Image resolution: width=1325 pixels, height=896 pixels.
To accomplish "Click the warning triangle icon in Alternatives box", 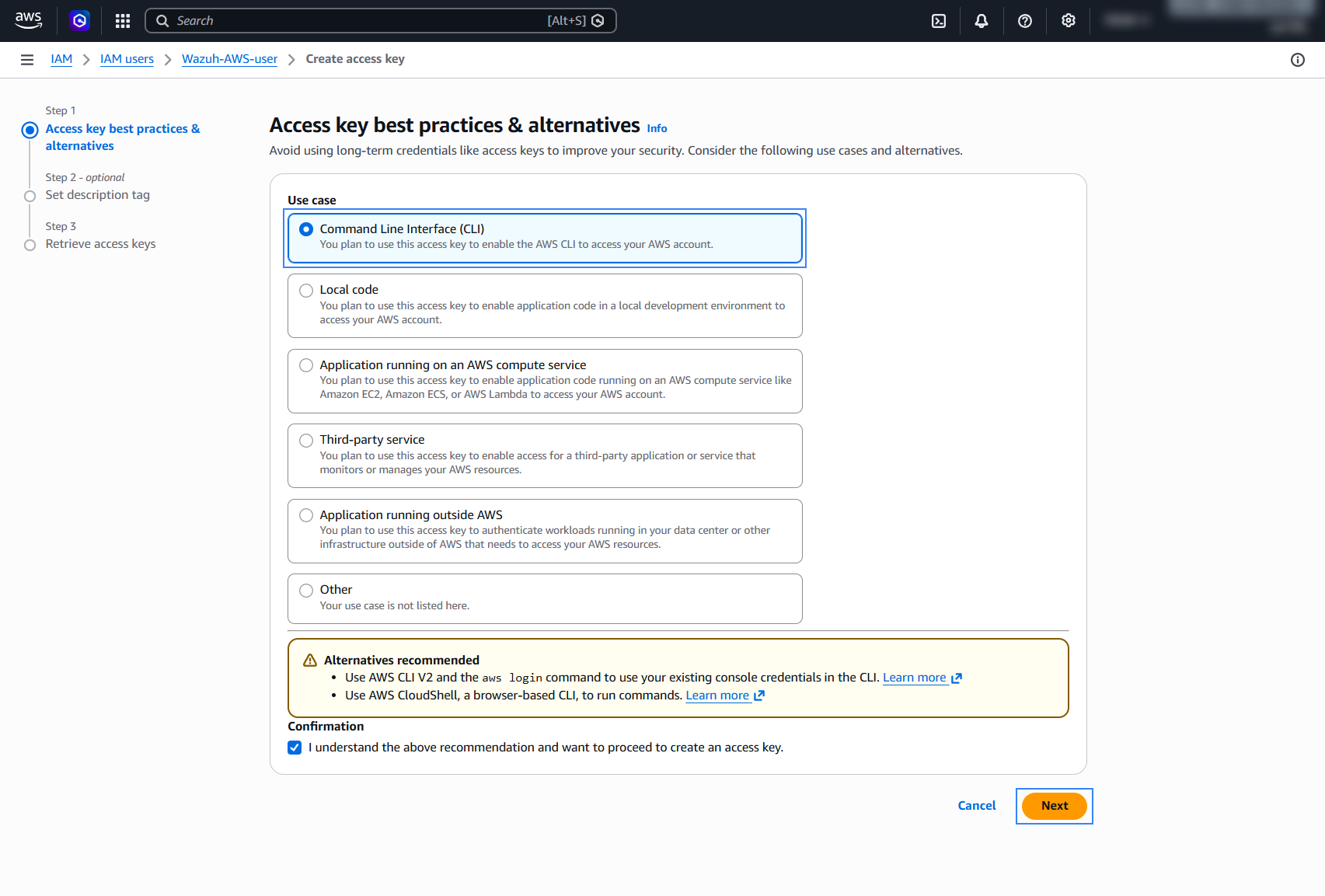I will pyautogui.click(x=310, y=661).
